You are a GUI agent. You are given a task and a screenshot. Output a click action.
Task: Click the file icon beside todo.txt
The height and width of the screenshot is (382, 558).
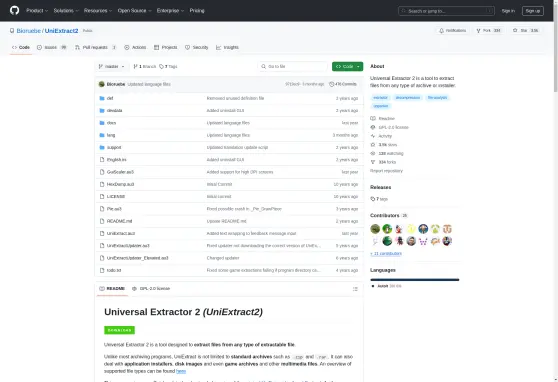(102, 270)
